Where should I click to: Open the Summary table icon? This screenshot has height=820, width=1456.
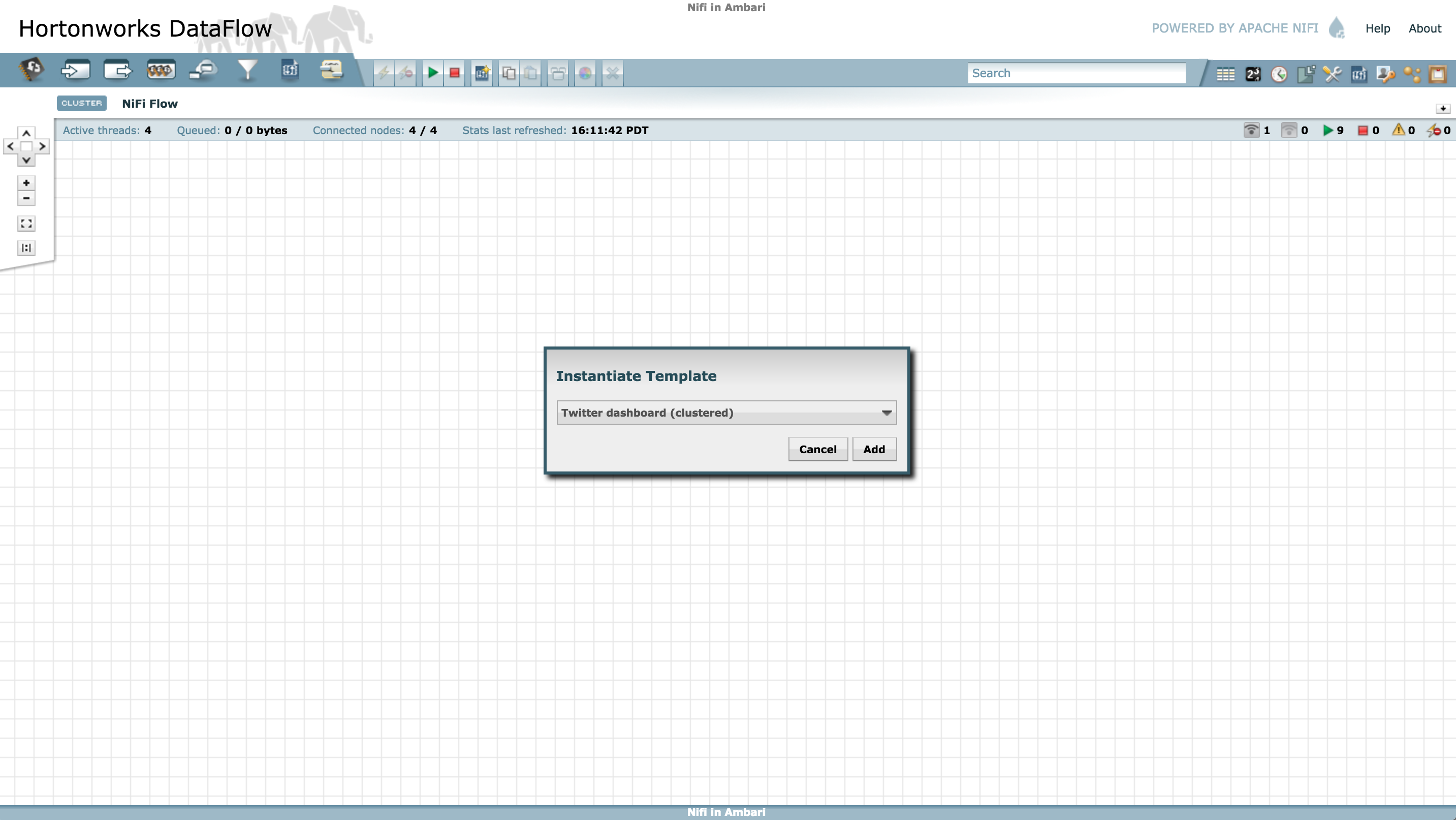[x=1225, y=74]
